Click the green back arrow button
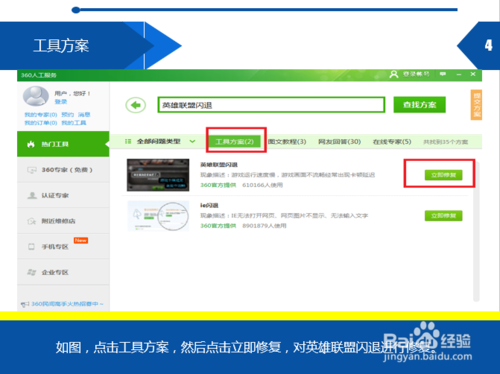The width and height of the screenshot is (500, 374). [135, 105]
